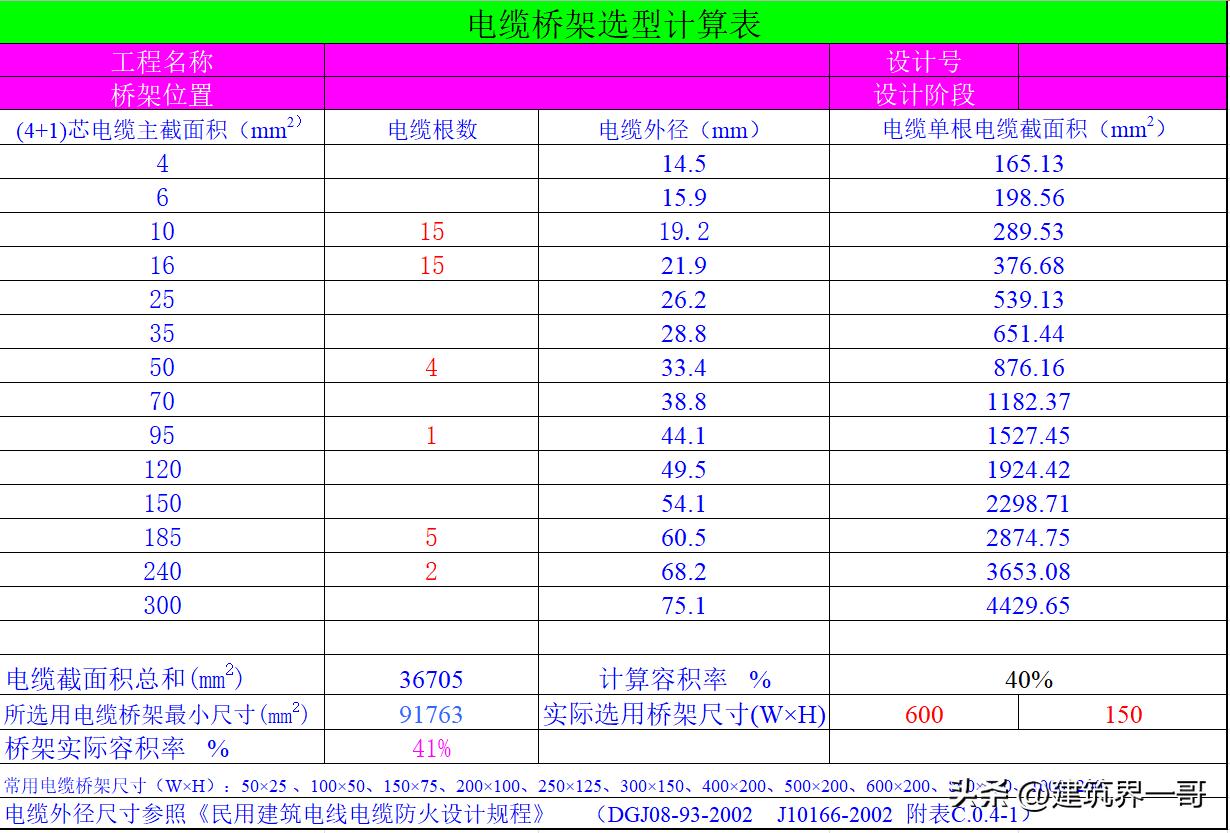Select the cross-section cell 120

(x=162, y=469)
